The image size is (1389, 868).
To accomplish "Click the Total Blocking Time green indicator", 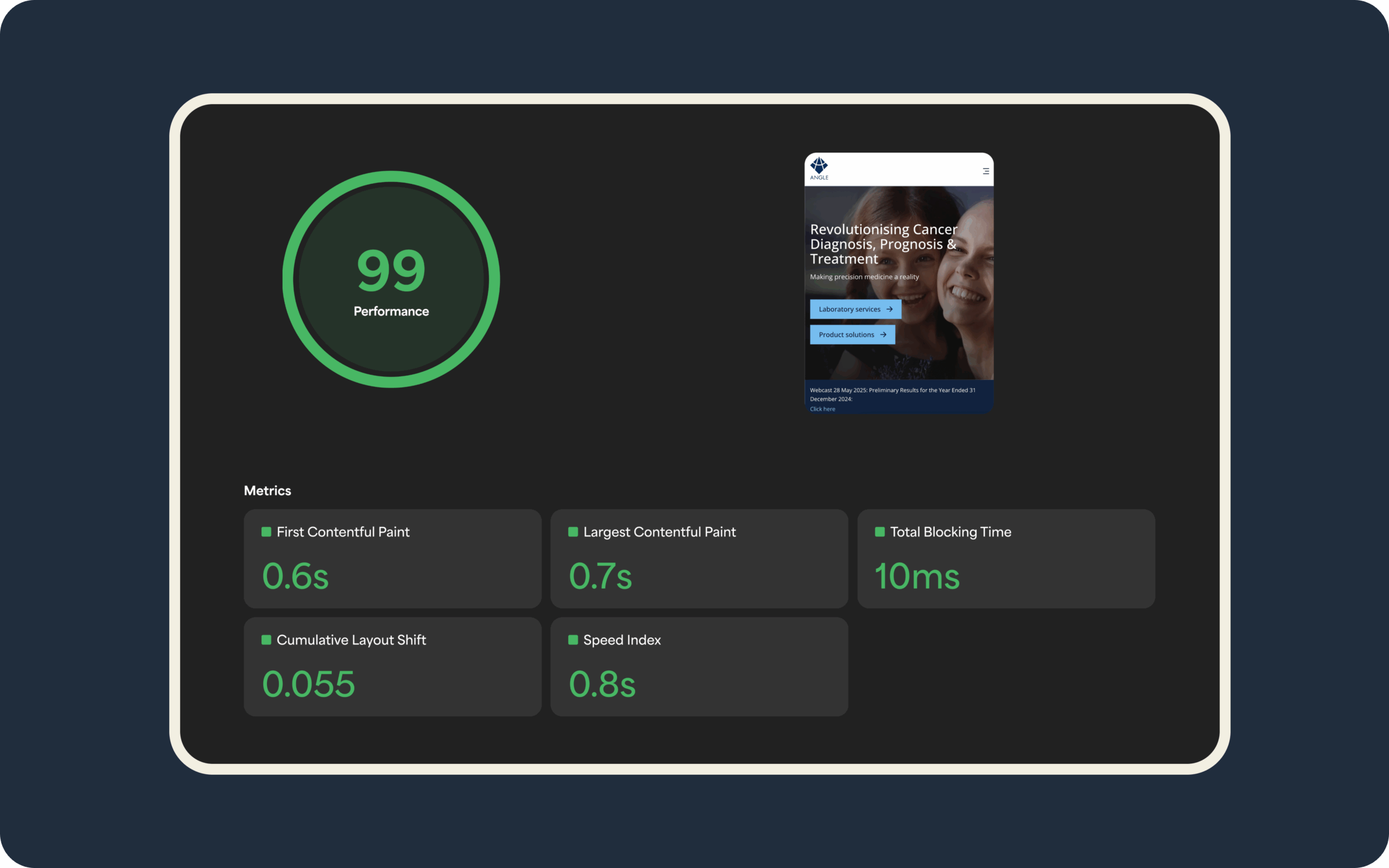I will coord(880,532).
